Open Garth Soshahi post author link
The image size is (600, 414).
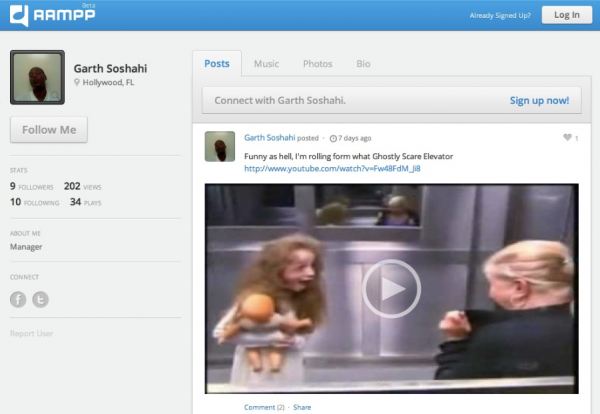click(x=270, y=138)
